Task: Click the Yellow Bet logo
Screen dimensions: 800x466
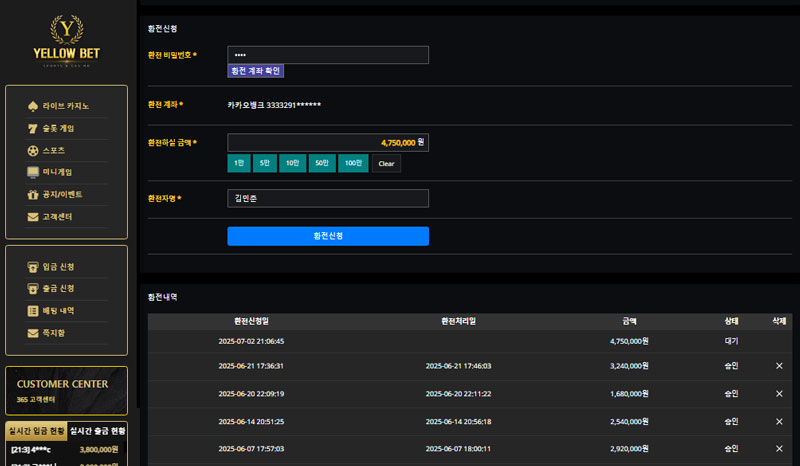Action: pos(66,41)
